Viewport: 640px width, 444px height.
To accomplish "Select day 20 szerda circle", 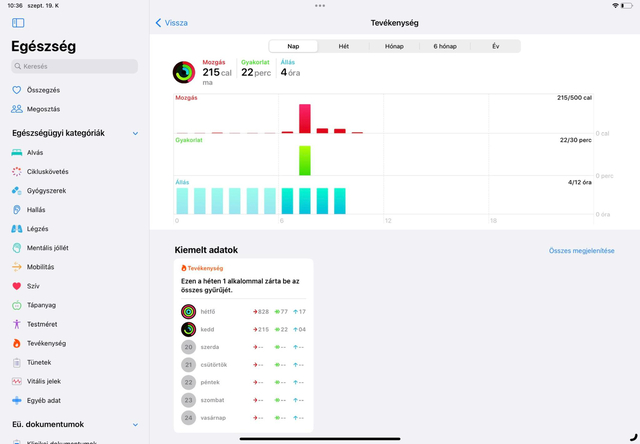I will coord(188,347).
